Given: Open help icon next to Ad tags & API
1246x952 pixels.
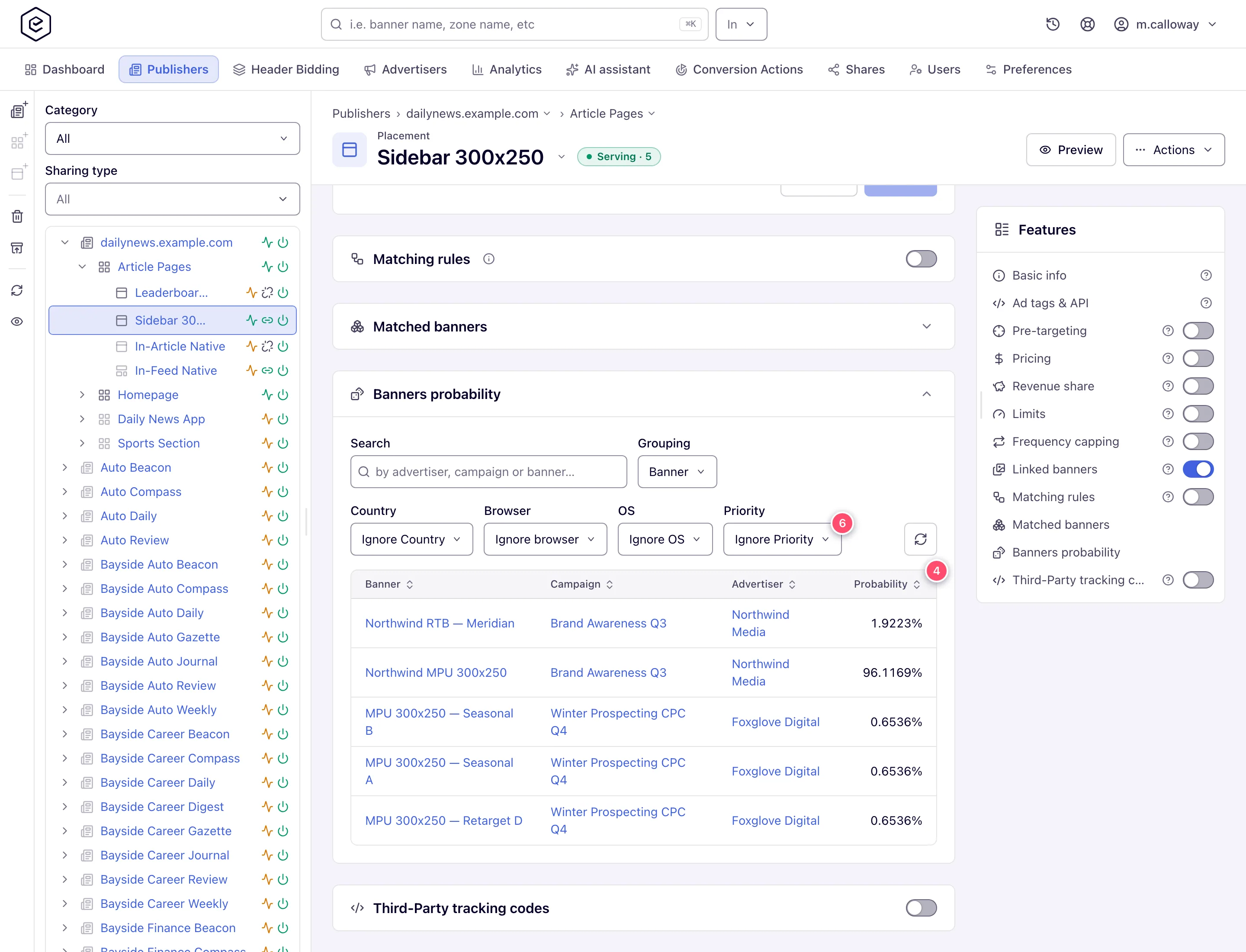Looking at the screenshot, I should (x=1206, y=303).
